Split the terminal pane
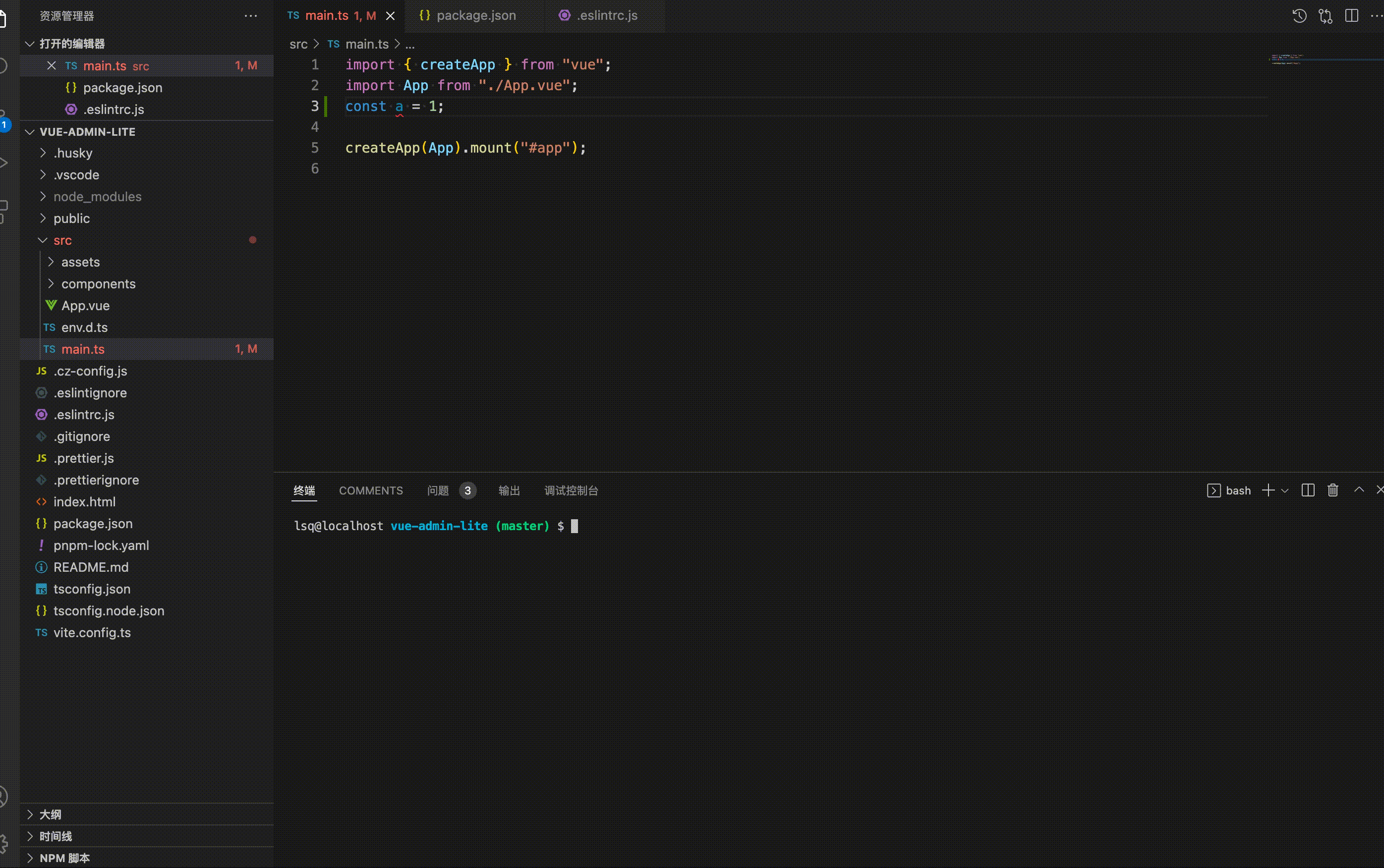This screenshot has height=868, width=1384. tap(1308, 490)
